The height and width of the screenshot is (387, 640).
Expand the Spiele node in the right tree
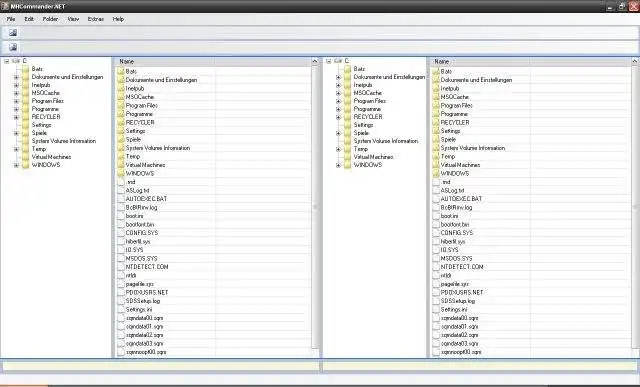tap(338, 133)
